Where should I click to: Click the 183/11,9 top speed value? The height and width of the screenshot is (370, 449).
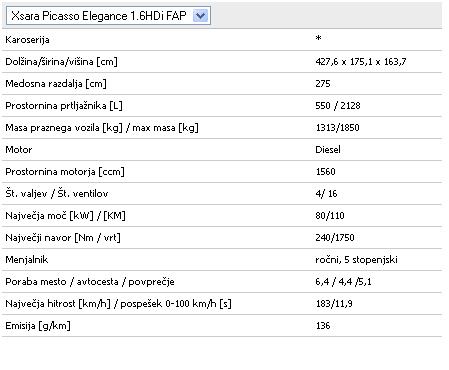pyautogui.click(x=334, y=304)
